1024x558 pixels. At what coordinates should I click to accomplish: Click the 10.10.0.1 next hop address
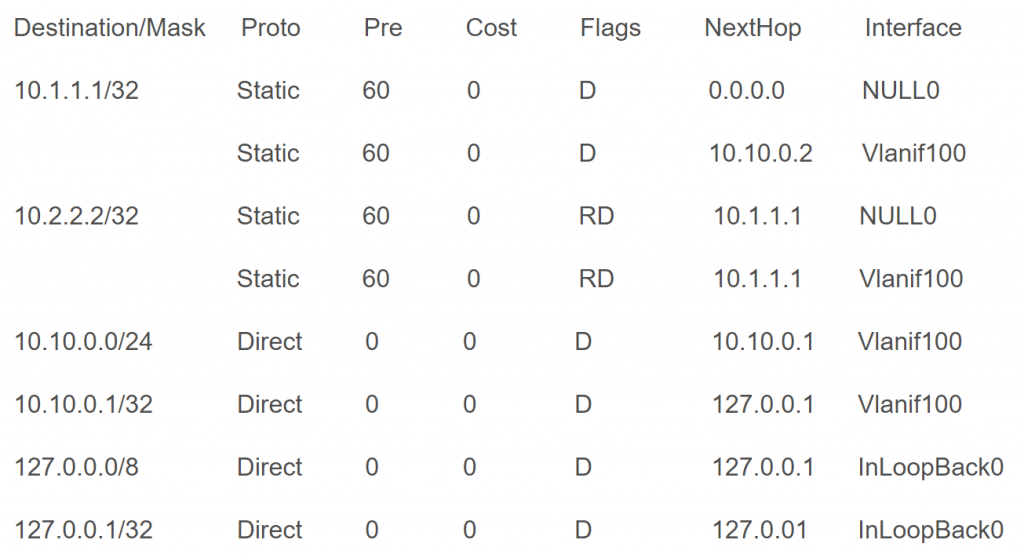pos(763,342)
